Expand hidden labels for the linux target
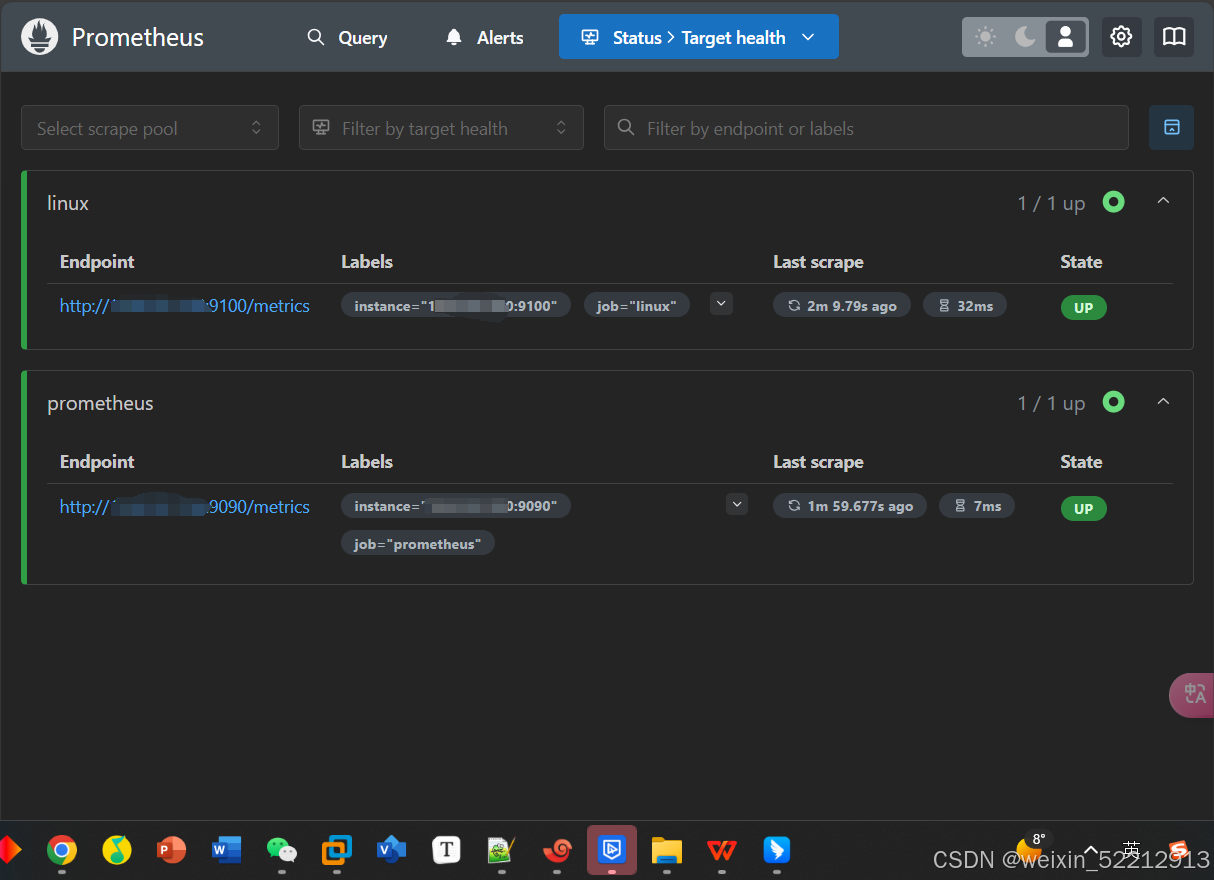Viewport: 1214px width, 880px height. tap(721, 303)
